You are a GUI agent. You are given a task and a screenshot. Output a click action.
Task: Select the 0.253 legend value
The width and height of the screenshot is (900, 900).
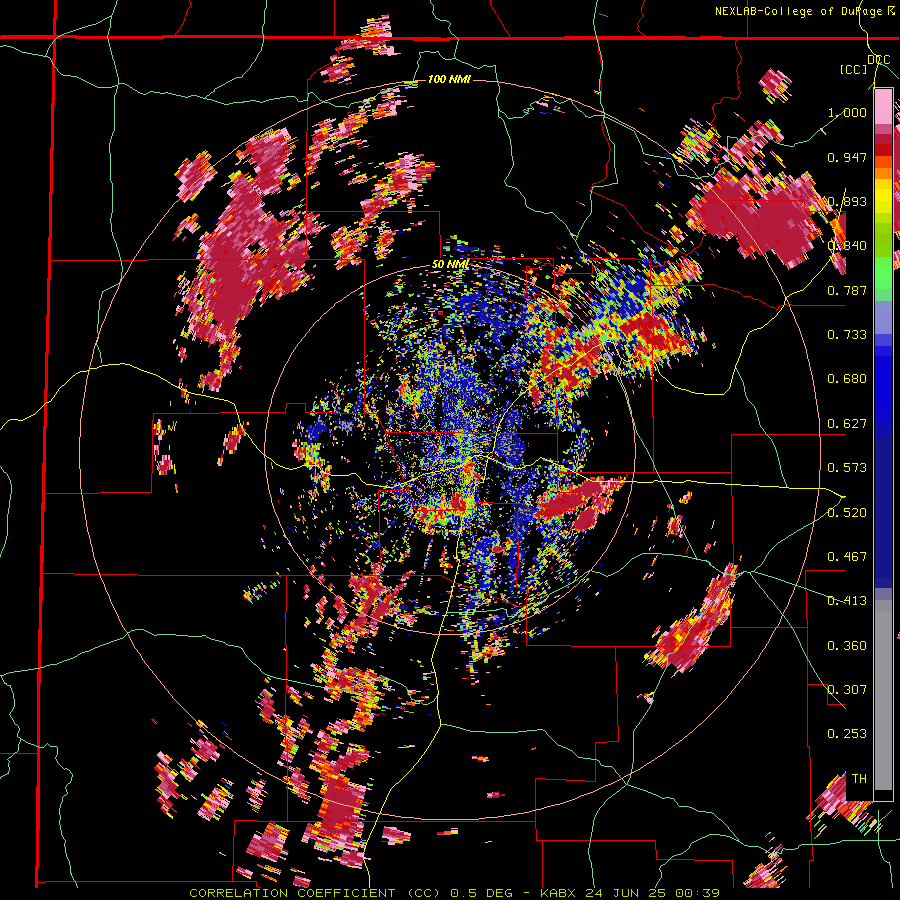tap(847, 734)
